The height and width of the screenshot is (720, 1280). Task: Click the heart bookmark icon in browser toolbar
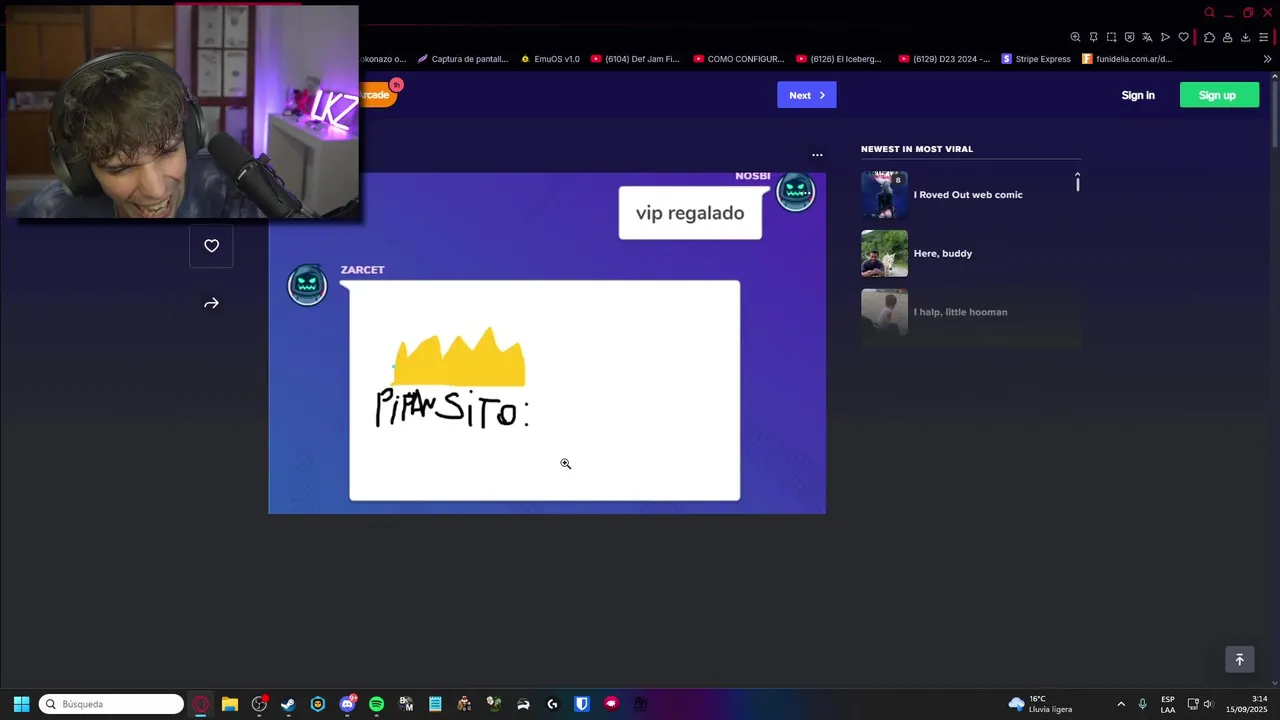[1183, 37]
